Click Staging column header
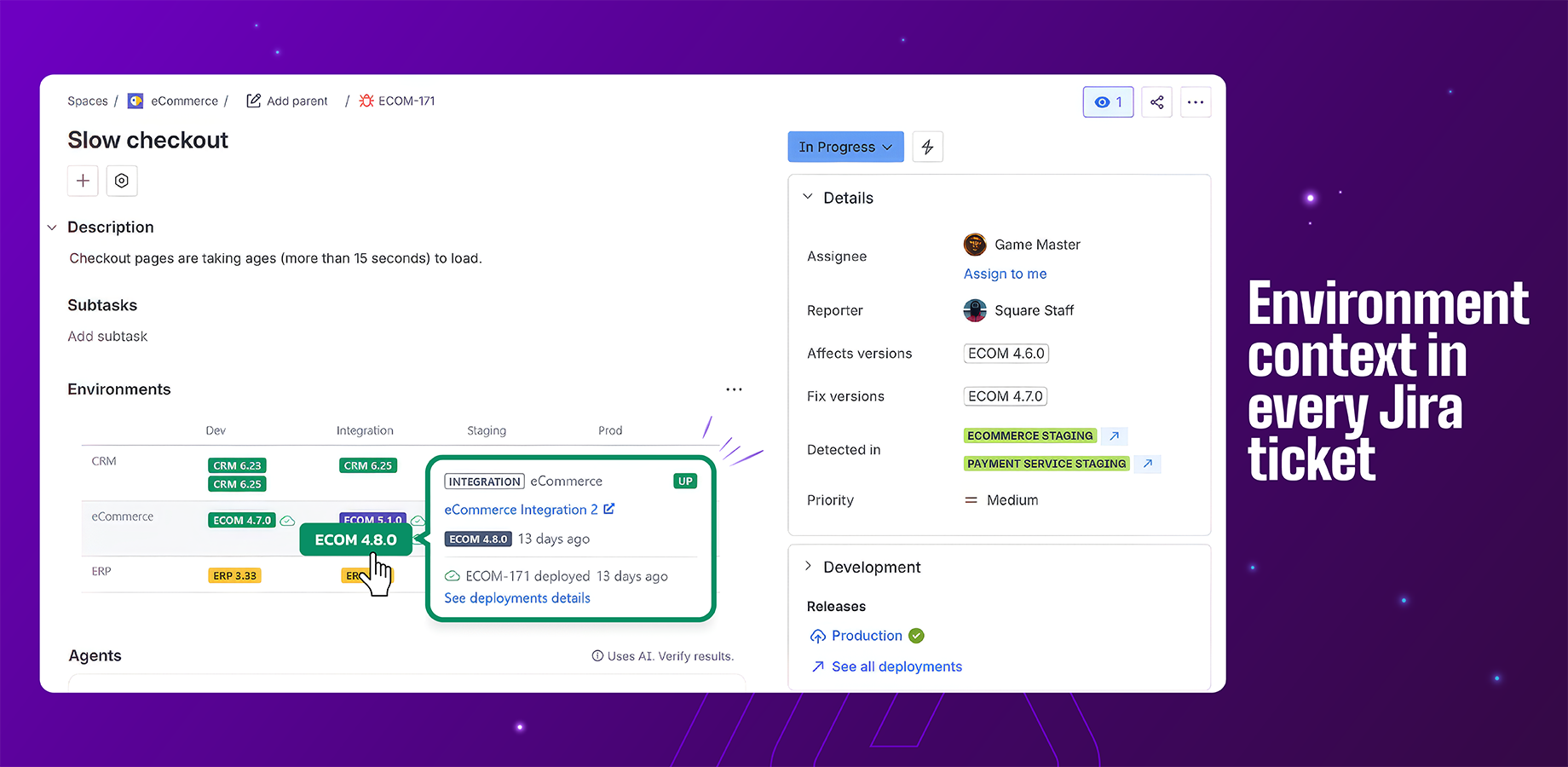Viewport: 1568px width, 767px height. [487, 430]
